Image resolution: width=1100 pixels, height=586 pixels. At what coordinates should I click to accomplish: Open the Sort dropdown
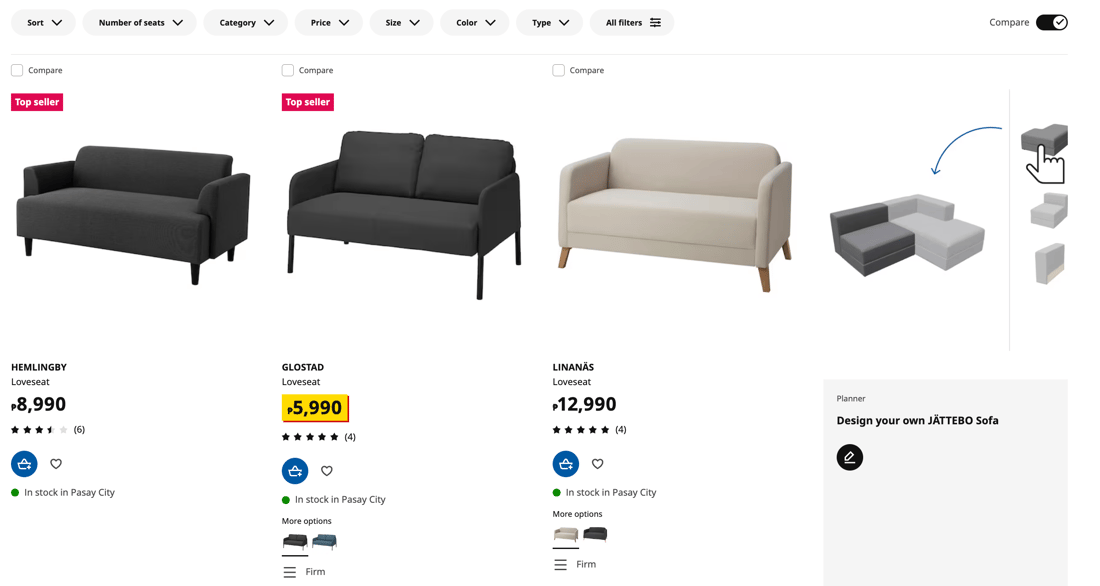43,21
